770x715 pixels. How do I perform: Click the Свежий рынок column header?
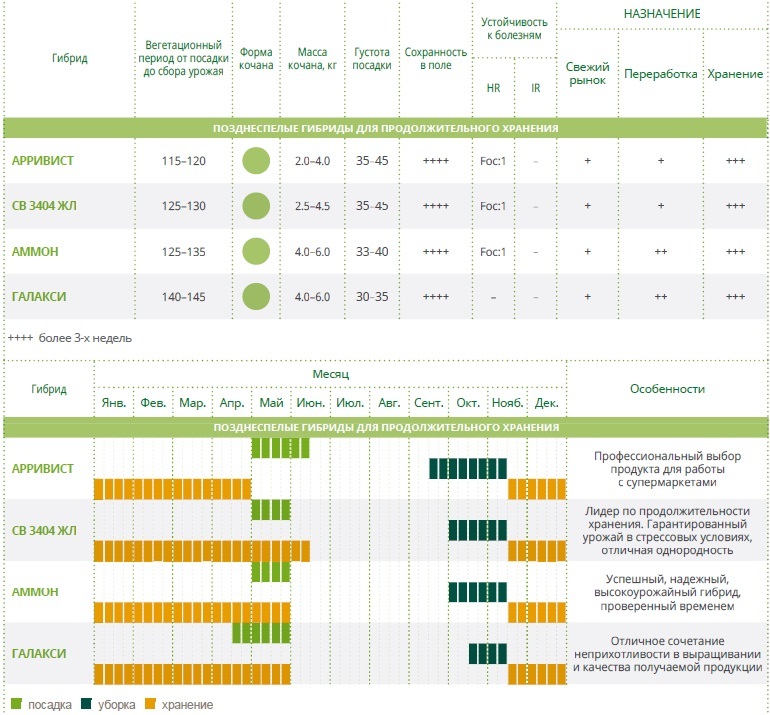[587, 74]
